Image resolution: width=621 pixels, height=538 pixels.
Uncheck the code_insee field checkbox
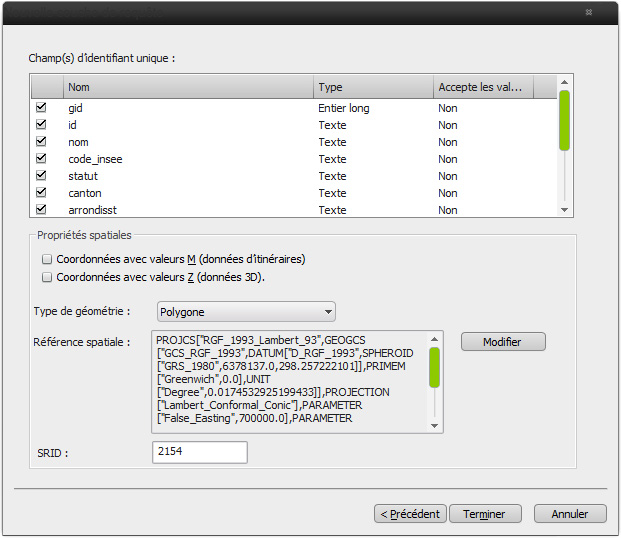(41, 159)
